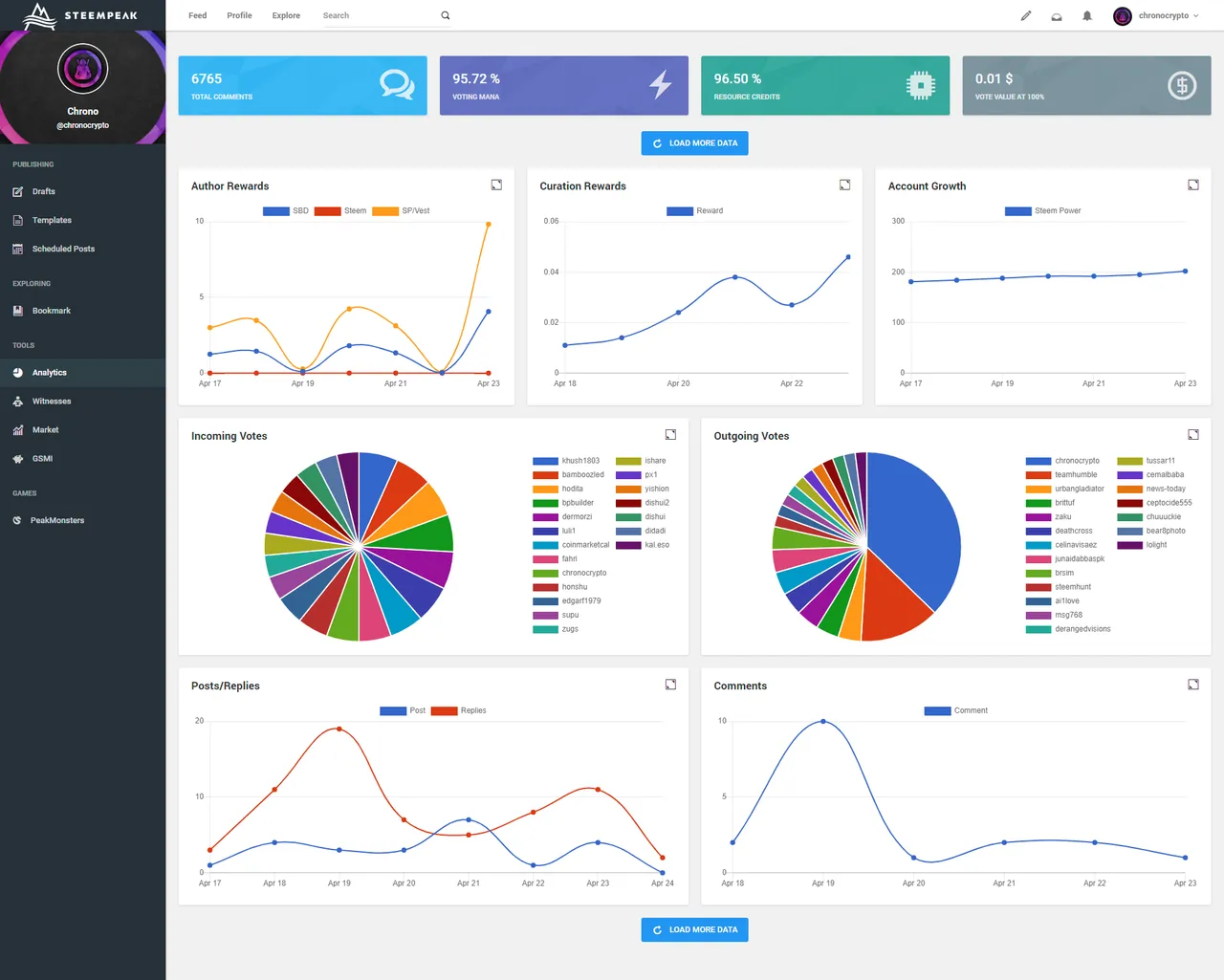Open the Explore menu item
The width and height of the screenshot is (1224, 980).
pyautogui.click(x=286, y=15)
